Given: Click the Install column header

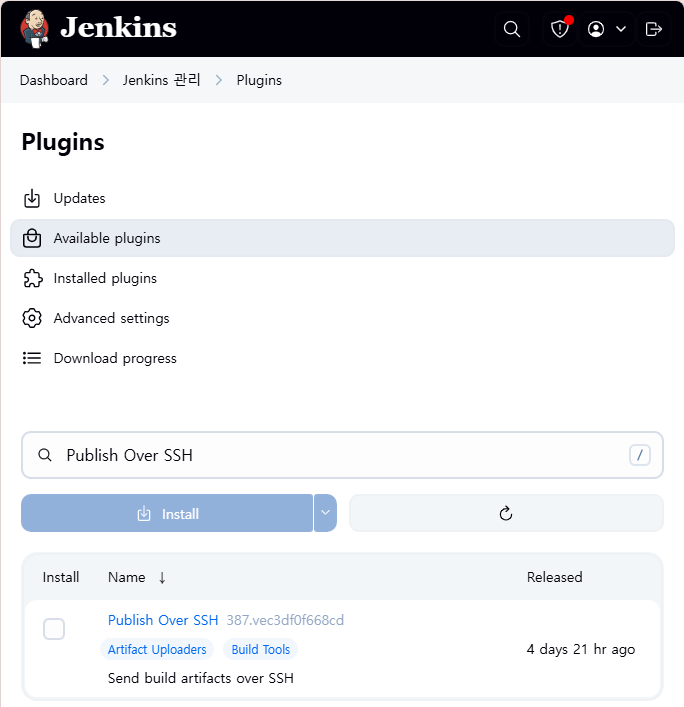Looking at the screenshot, I should click(x=61, y=577).
